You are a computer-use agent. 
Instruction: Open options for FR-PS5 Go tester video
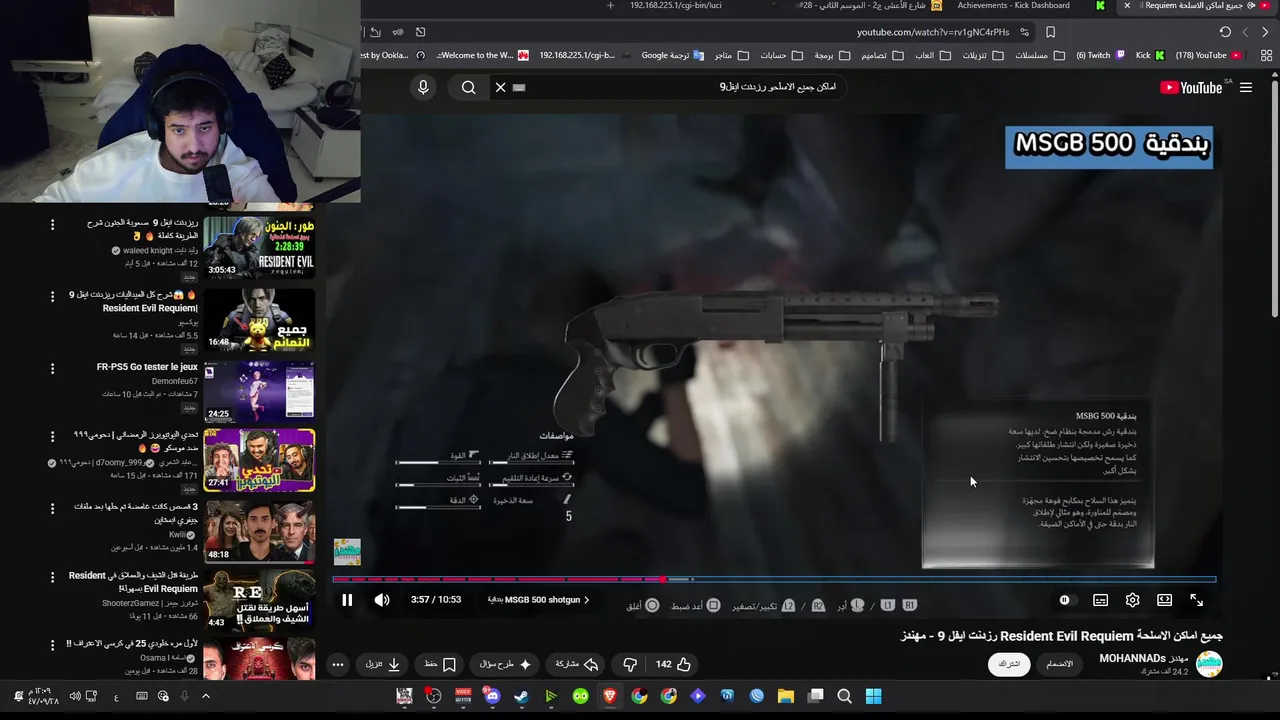point(52,367)
